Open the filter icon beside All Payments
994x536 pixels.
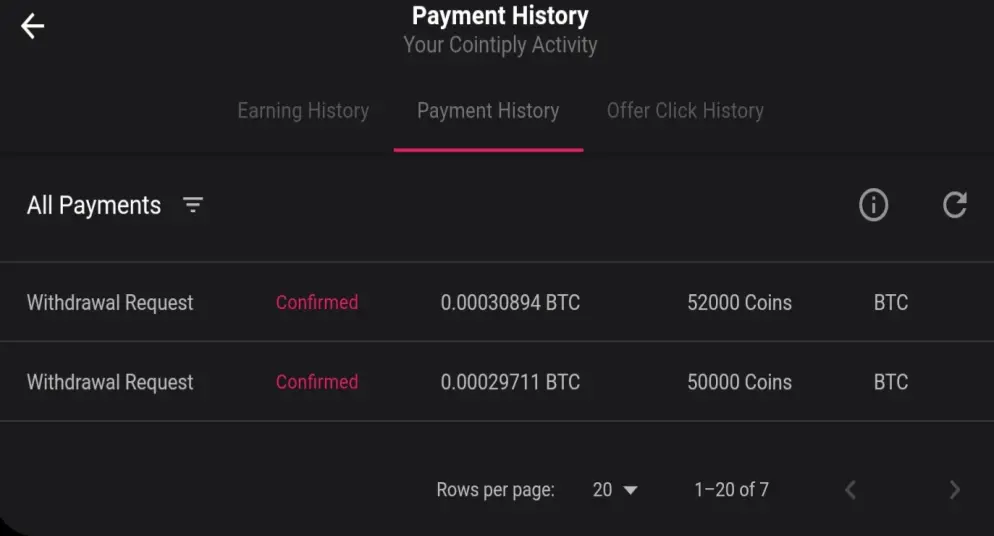tap(193, 205)
